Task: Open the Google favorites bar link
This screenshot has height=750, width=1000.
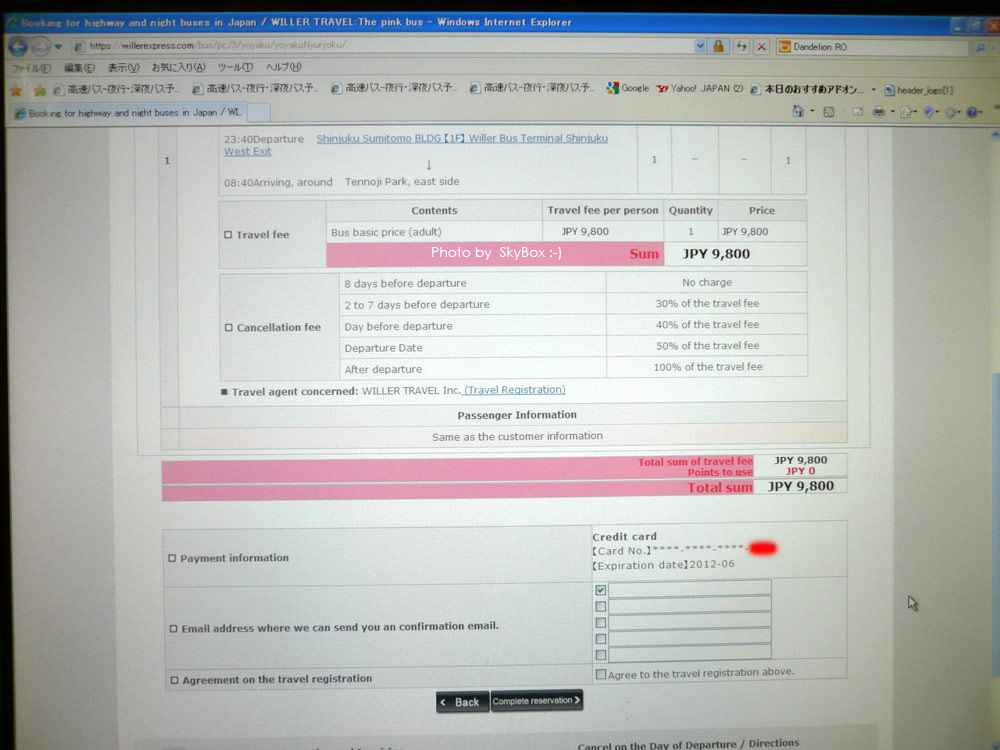Action: point(628,88)
